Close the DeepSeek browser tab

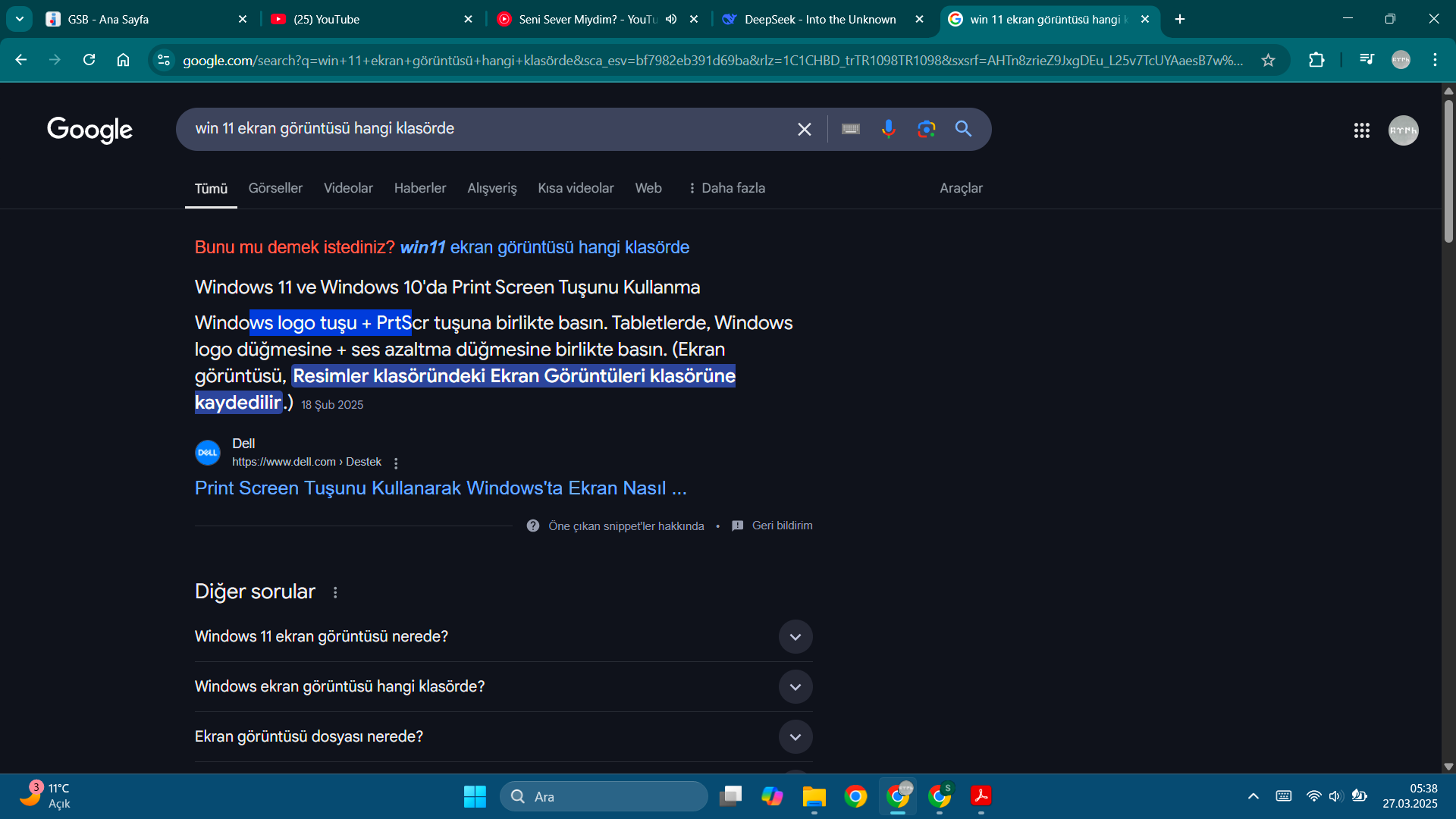(919, 19)
